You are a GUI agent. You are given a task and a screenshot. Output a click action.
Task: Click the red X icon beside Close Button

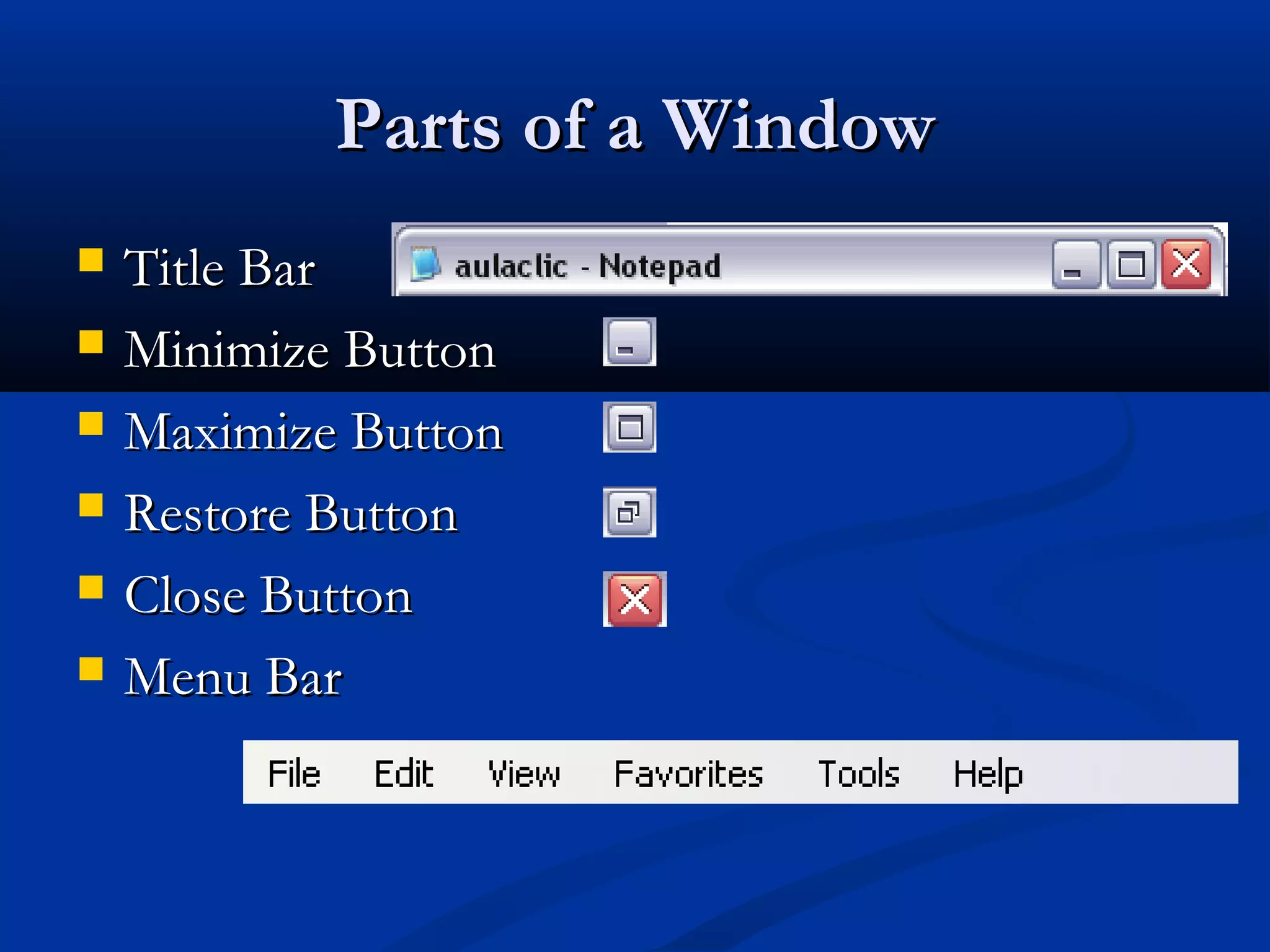[x=635, y=599]
